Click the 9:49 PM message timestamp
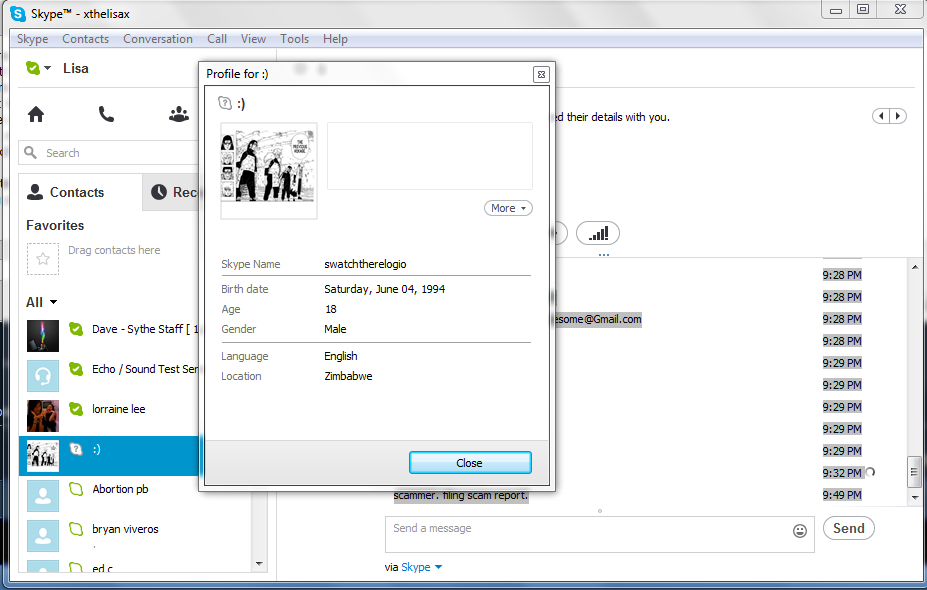 [x=841, y=495]
